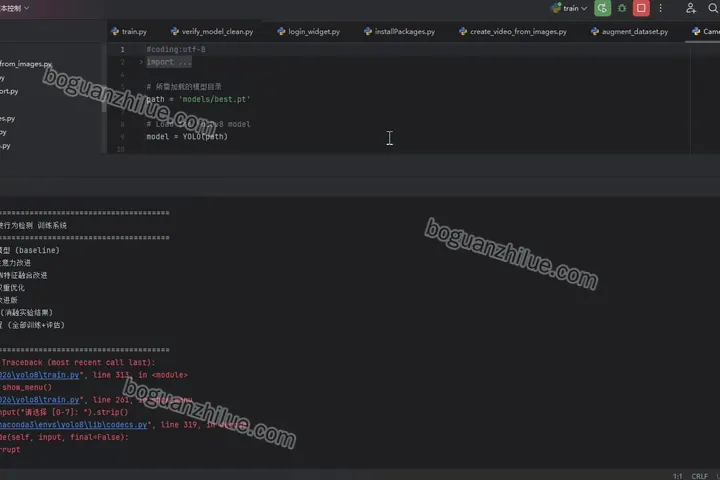Click python icon on train.py tab
Image resolution: width=720 pixels, height=480 pixels.
115,31
